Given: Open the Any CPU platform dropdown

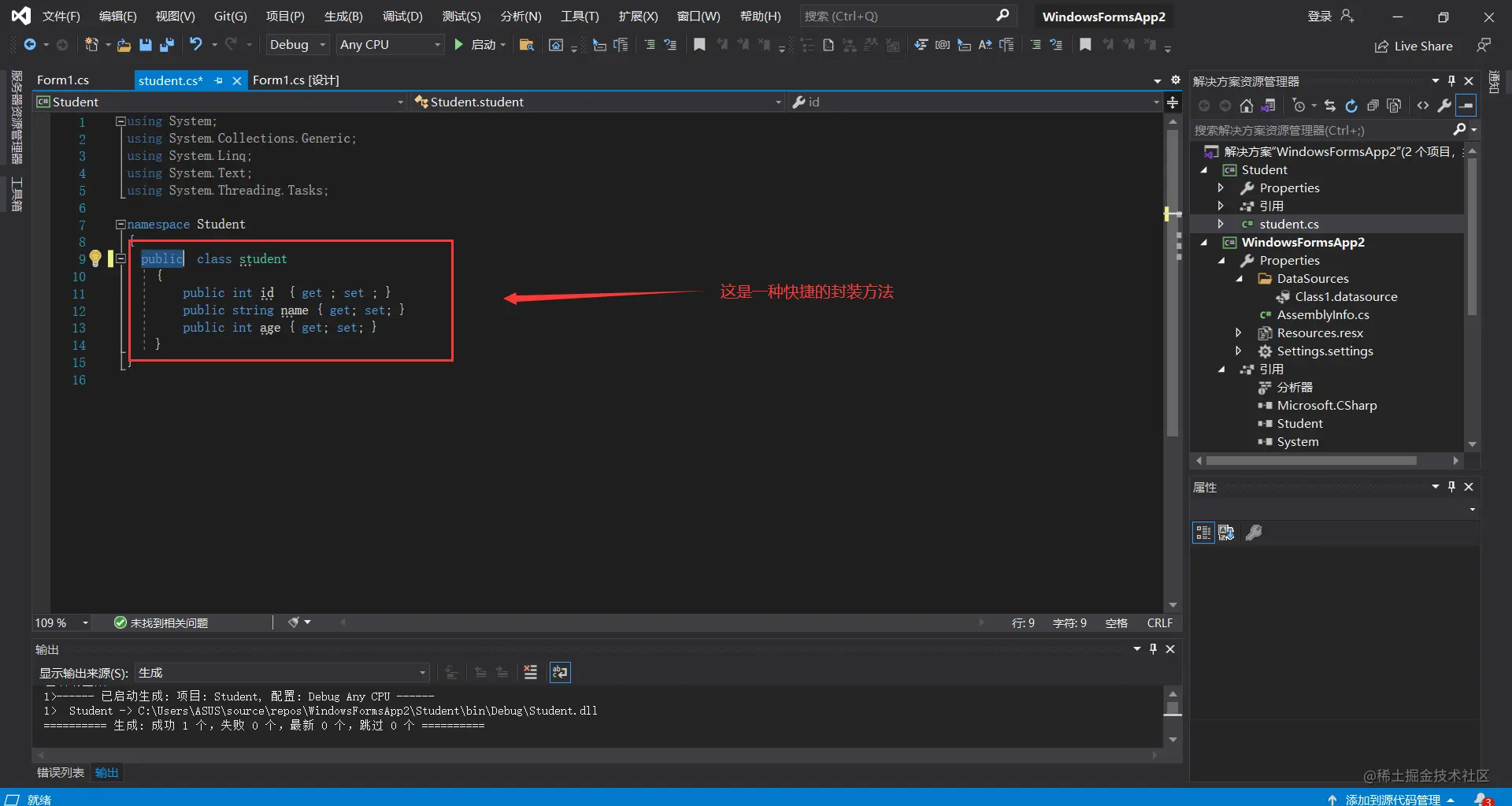Looking at the screenshot, I should (x=390, y=45).
